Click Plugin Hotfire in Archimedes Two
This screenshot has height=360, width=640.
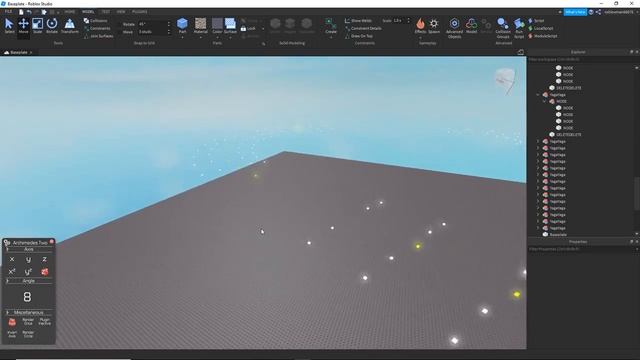[44, 322]
